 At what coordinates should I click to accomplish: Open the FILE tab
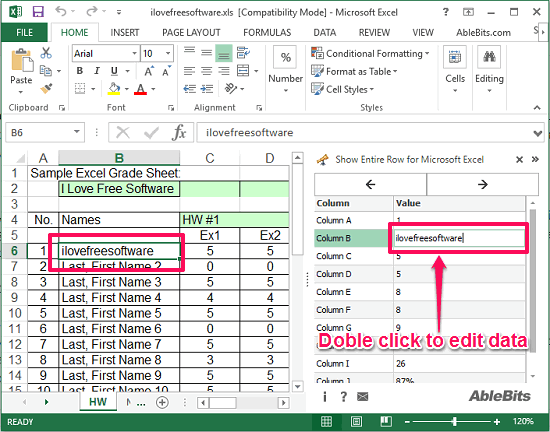25,33
